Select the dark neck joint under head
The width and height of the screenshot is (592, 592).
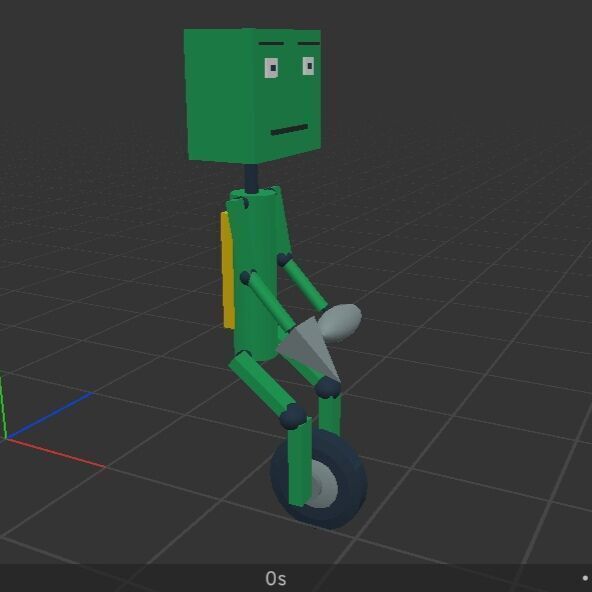[251, 178]
